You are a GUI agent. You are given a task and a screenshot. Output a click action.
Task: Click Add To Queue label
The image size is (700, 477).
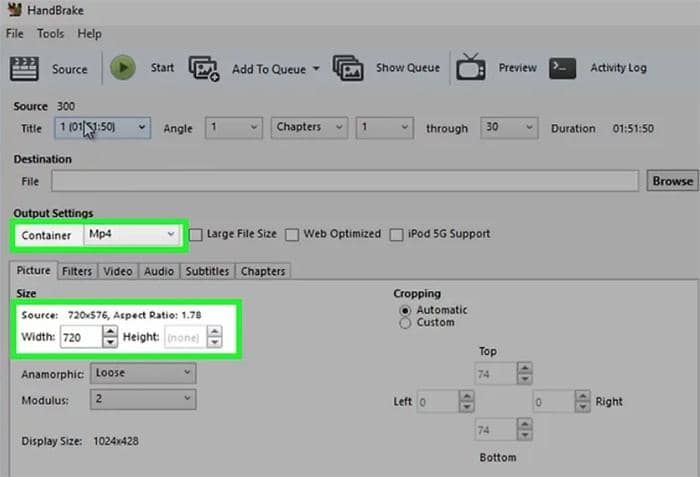click(269, 69)
